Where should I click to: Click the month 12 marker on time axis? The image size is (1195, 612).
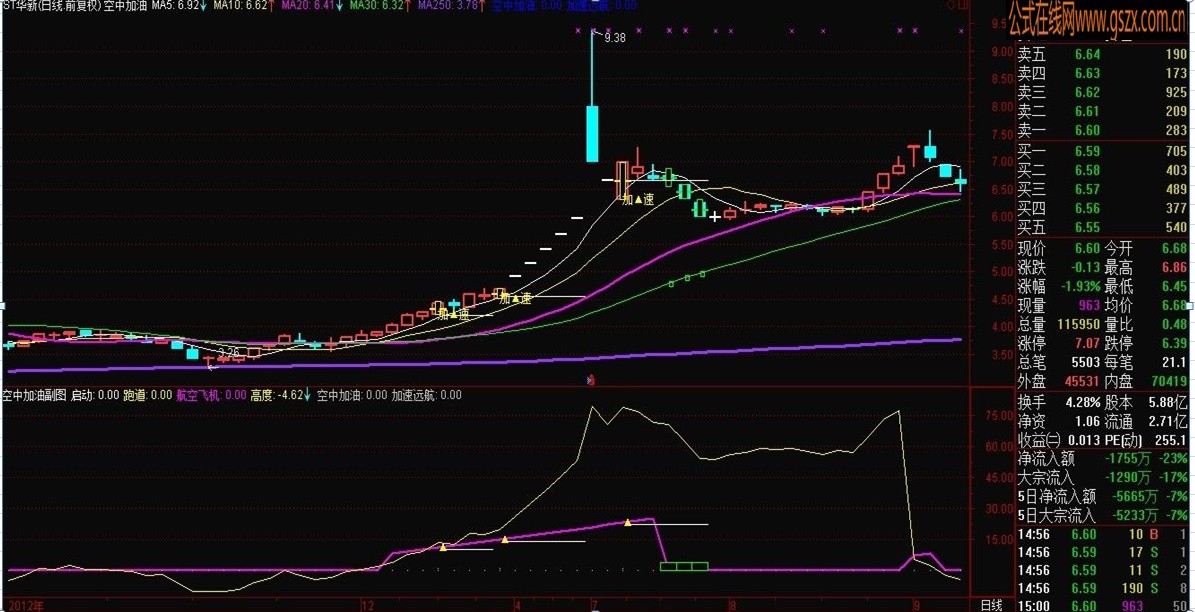(x=369, y=605)
